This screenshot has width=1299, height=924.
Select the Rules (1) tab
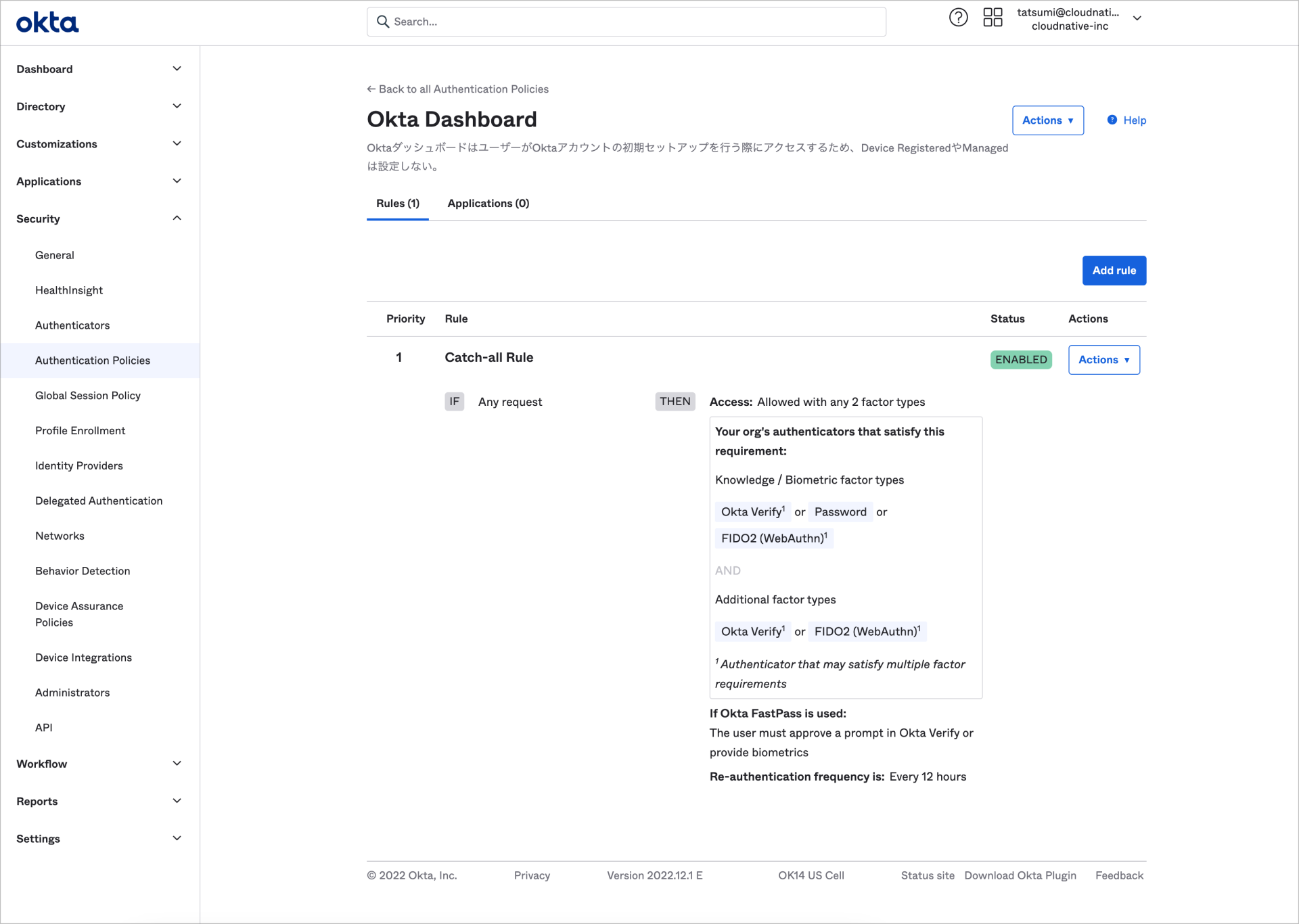[397, 203]
